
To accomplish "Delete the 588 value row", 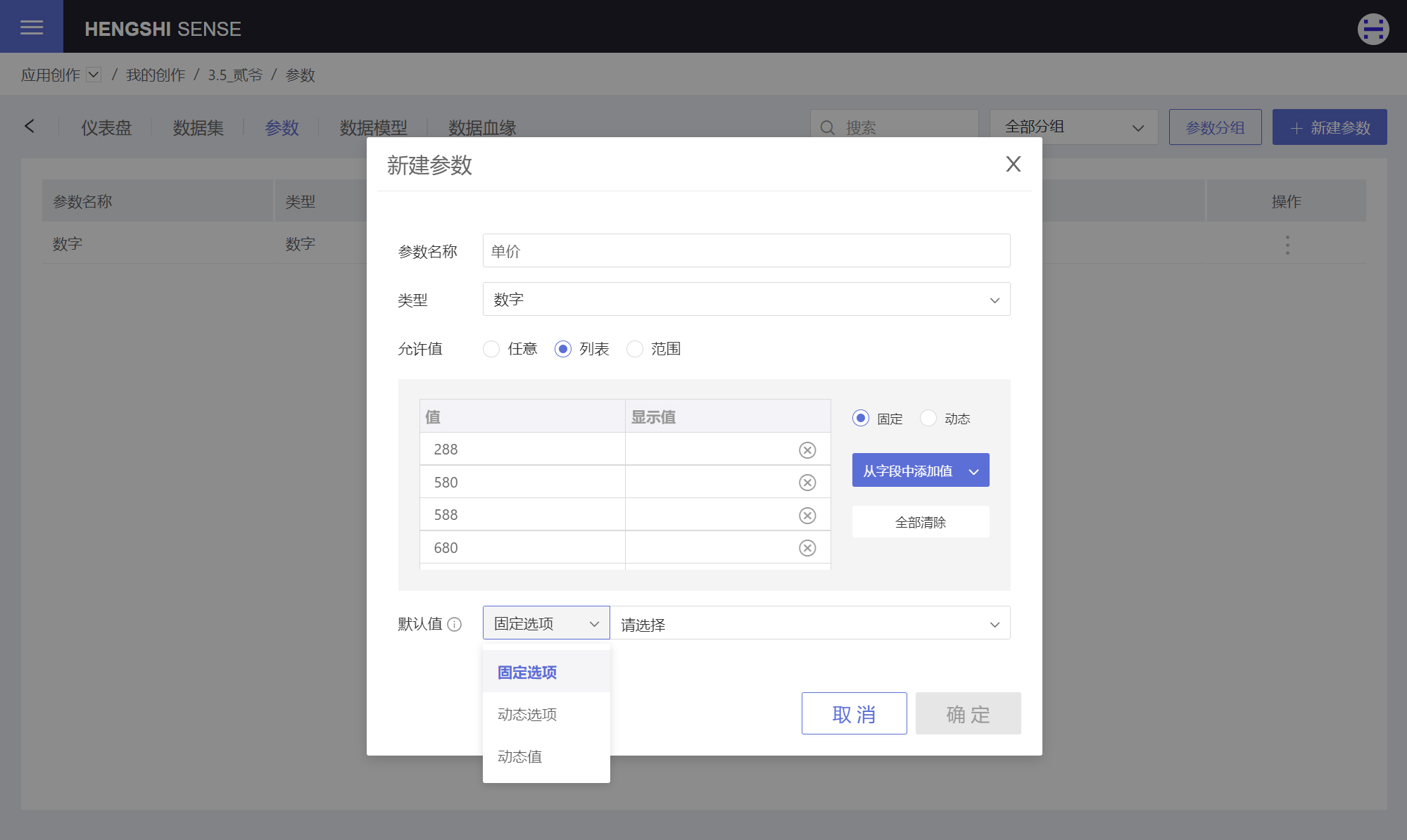I will point(807,516).
